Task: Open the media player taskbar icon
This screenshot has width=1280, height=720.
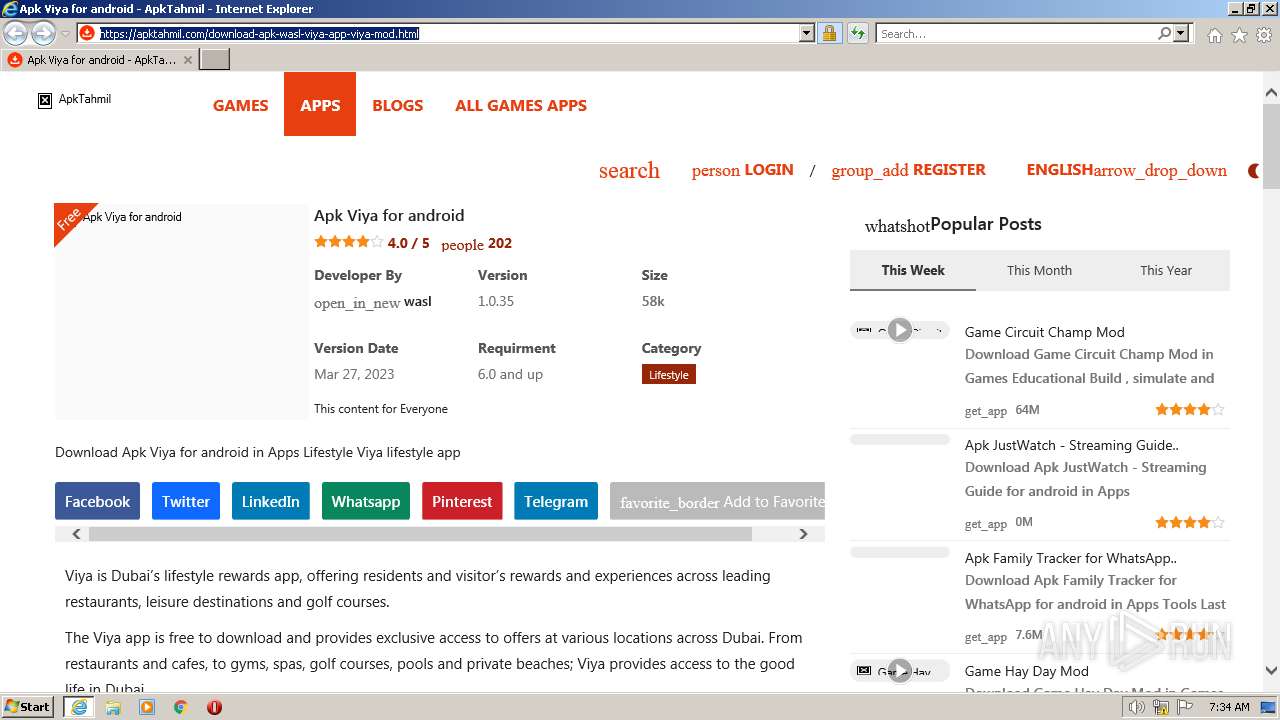Action: (147, 707)
